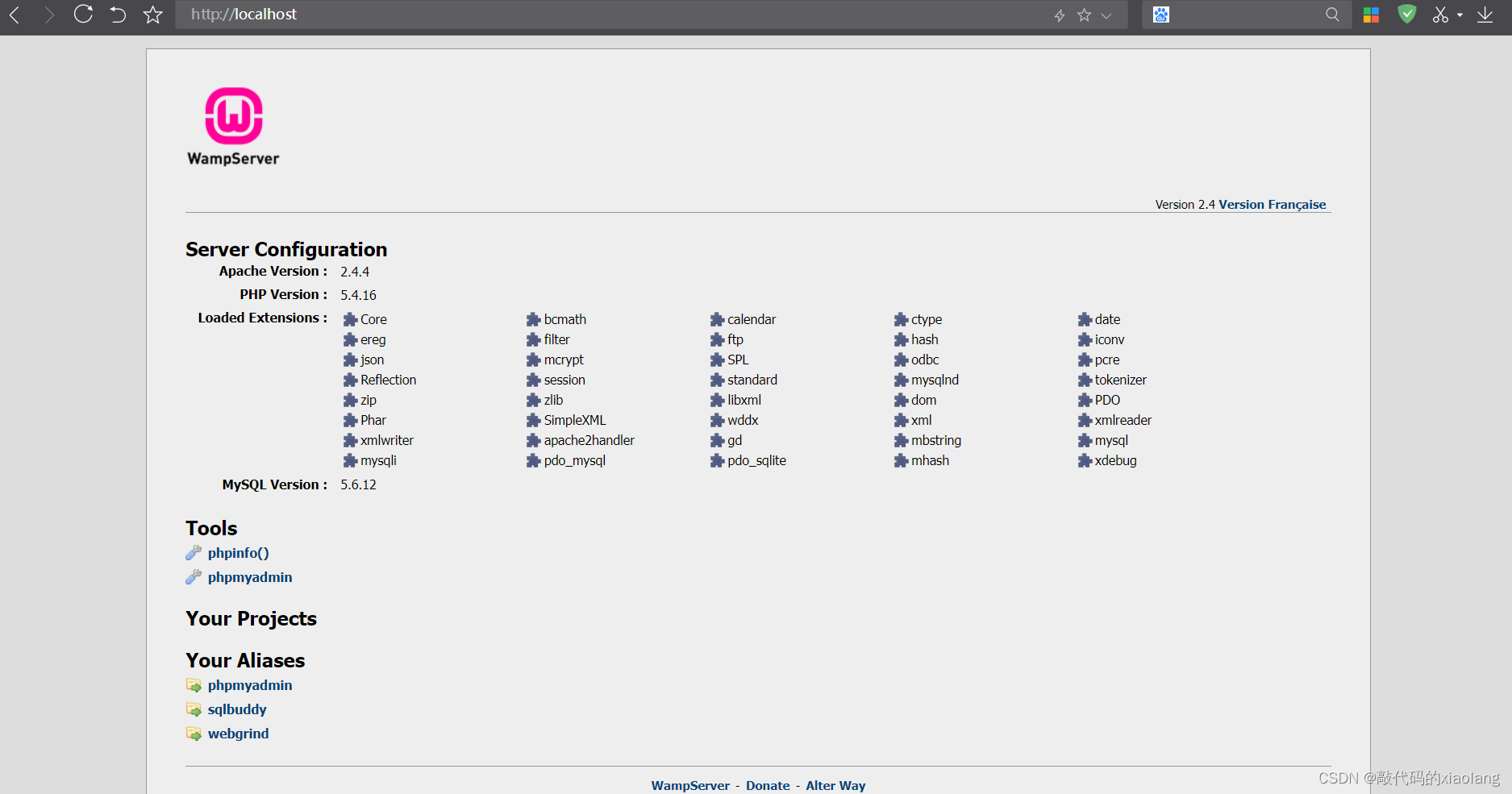
Task: Click the Server Configuration heading
Action: click(286, 249)
